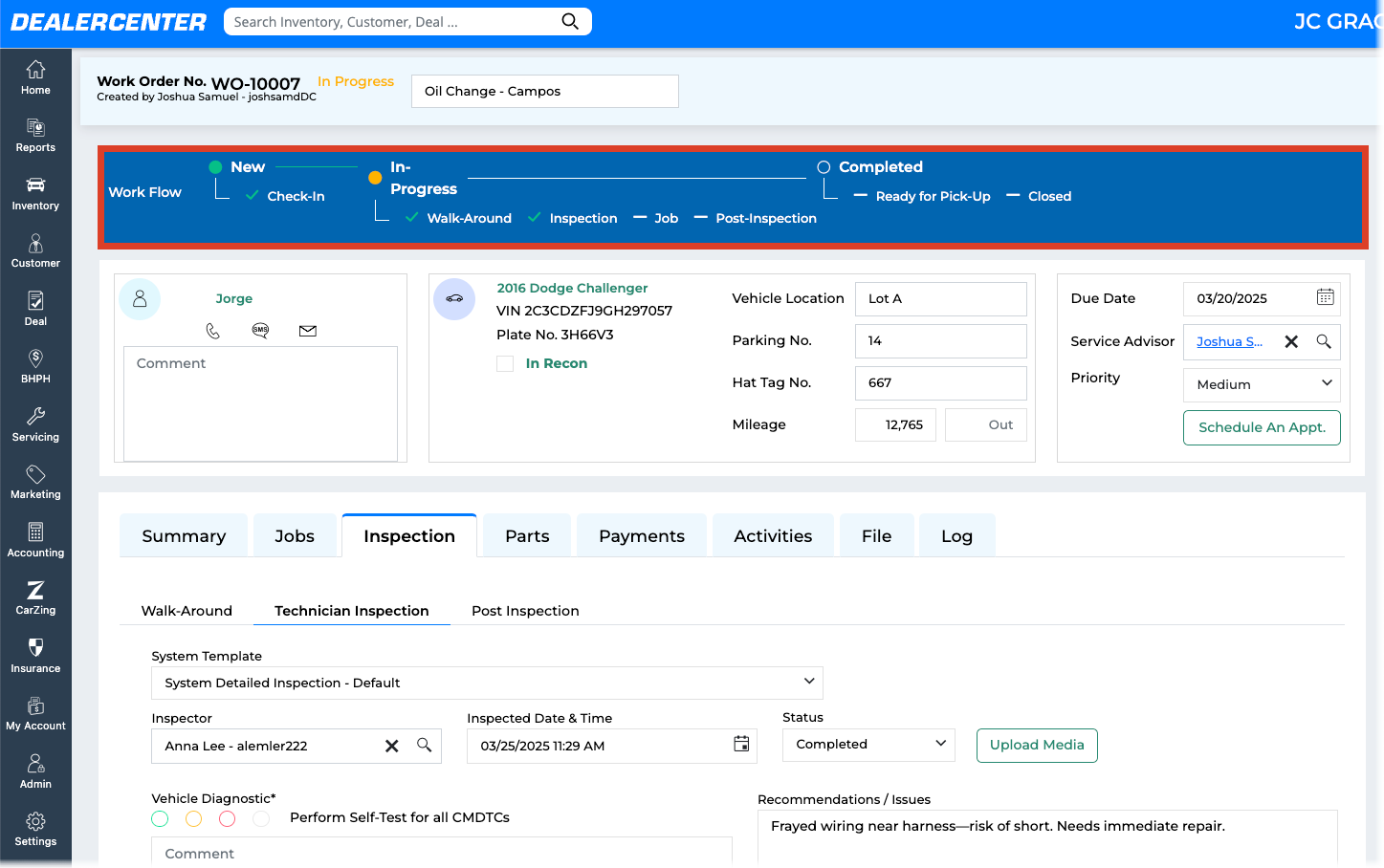Open the Admin section
Screen dimensions: 1384x868
35,771
